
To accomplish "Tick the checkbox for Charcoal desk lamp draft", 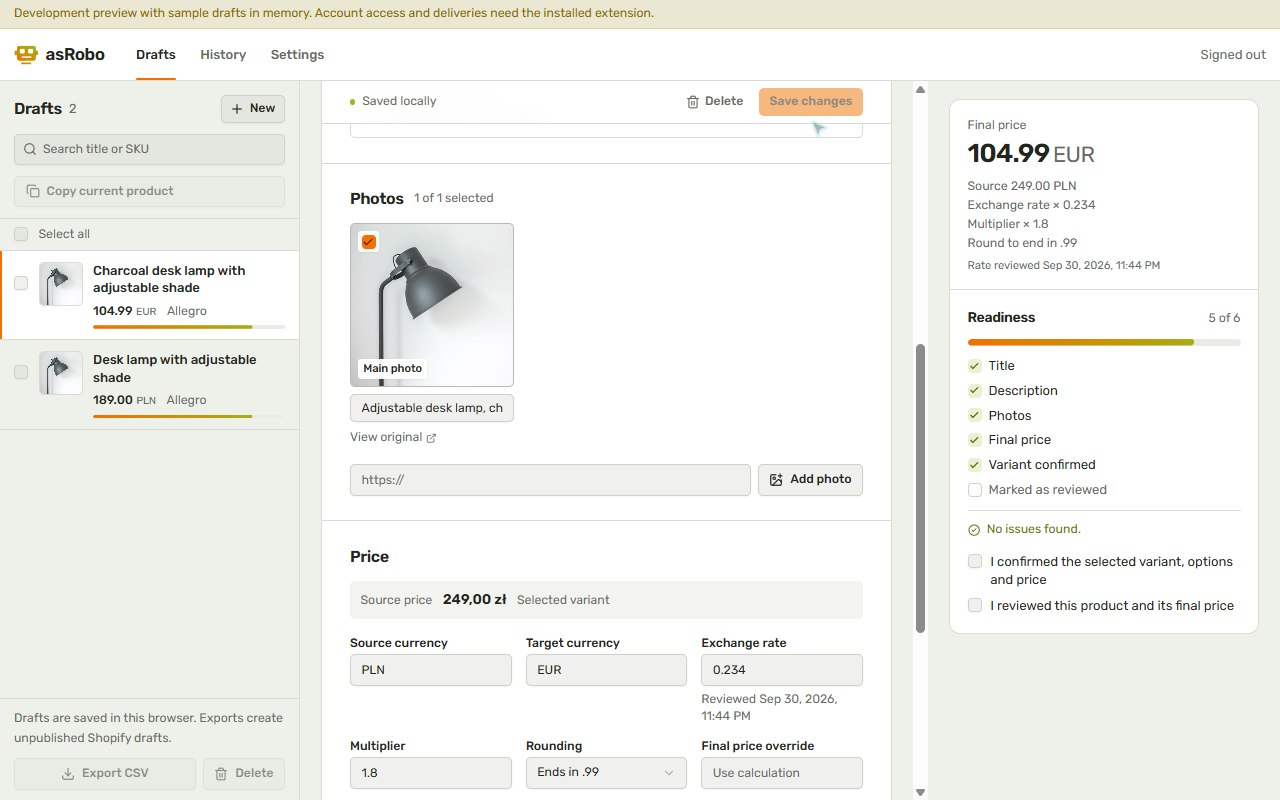I will (21, 284).
